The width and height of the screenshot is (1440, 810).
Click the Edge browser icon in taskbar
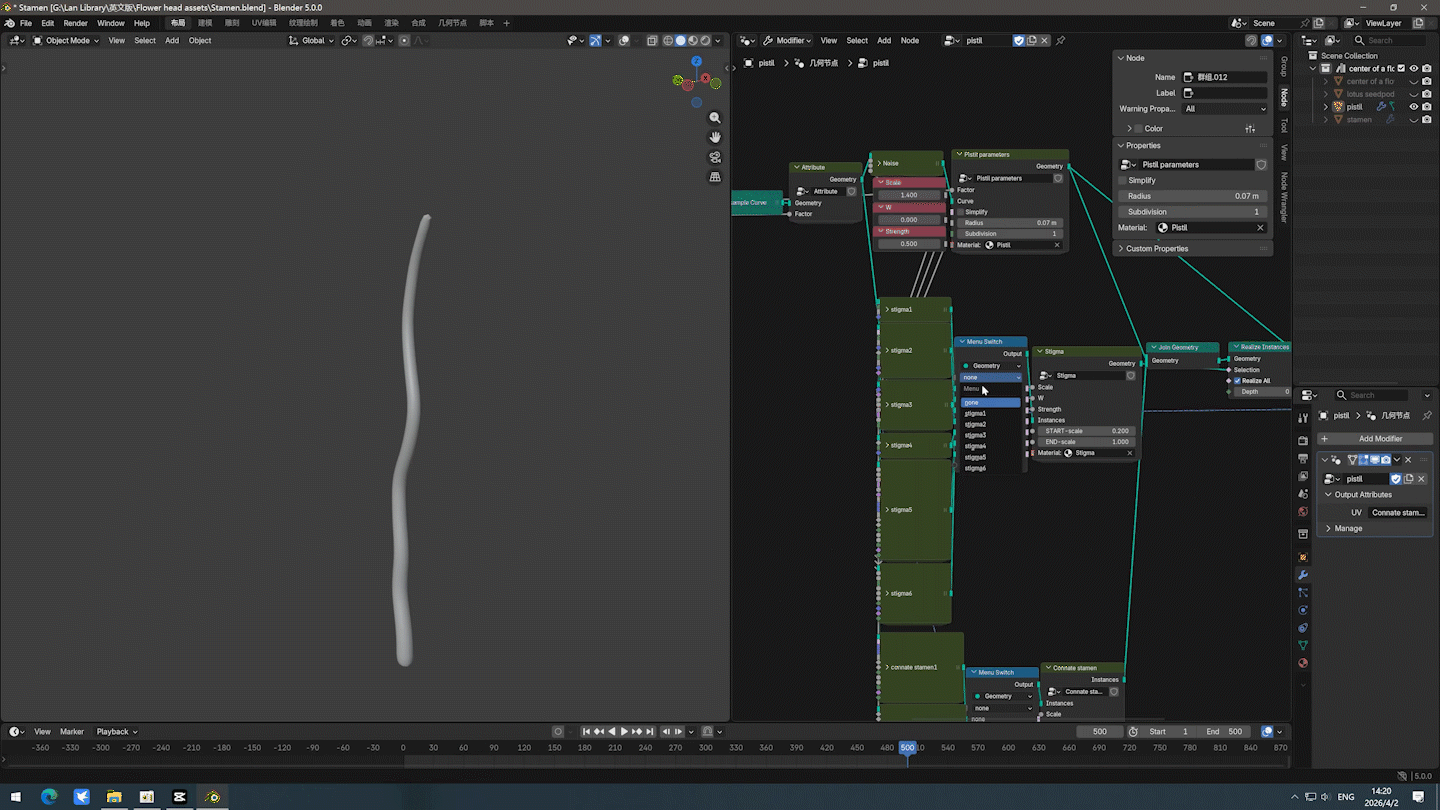pyautogui.click(x=49, y=797)
